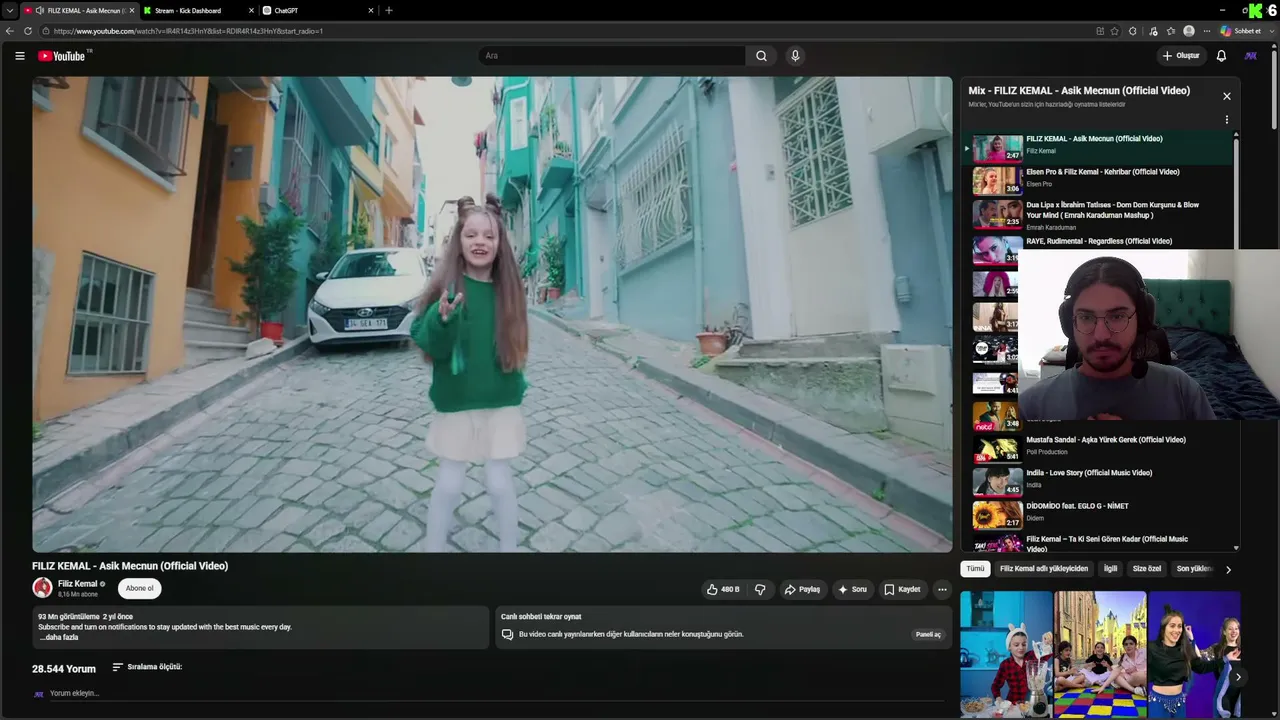Open the browser favorites list

point(1171,31)
